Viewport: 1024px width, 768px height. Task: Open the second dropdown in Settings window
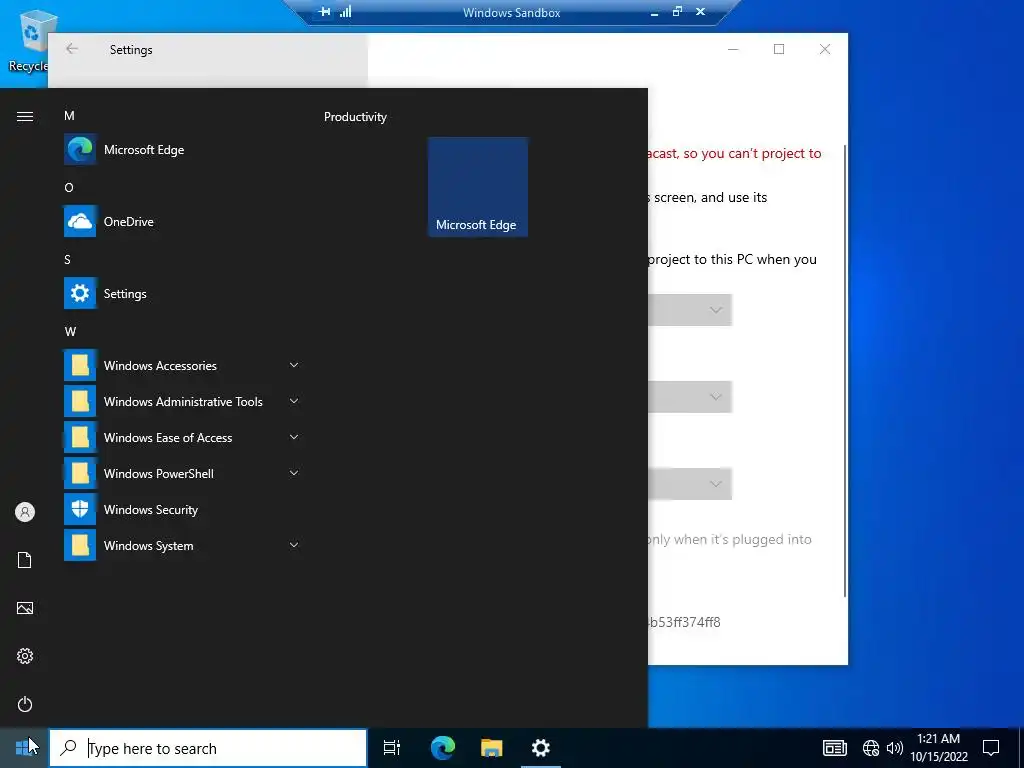[x=690, y=396]
